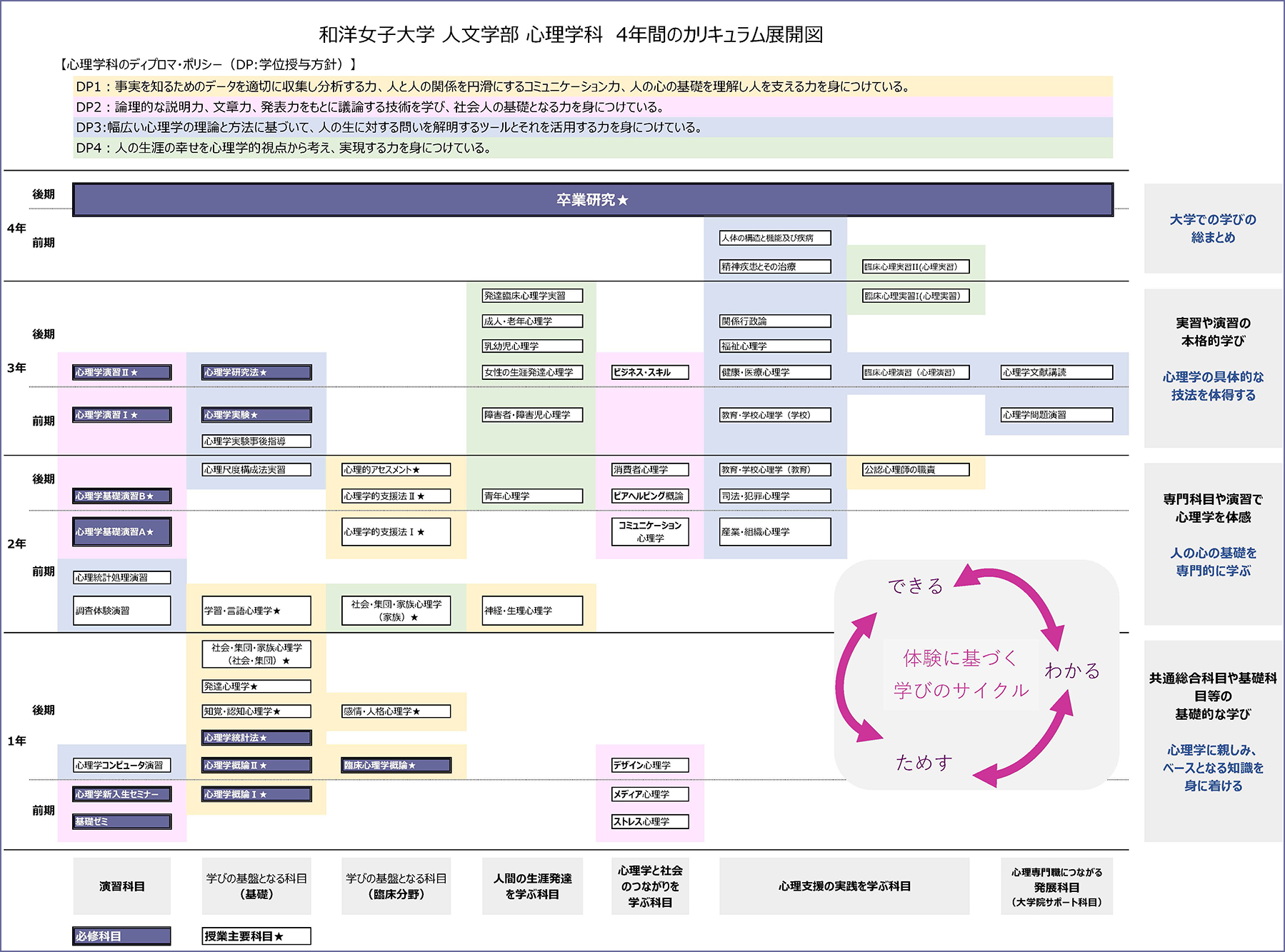
Task: Click the ストレス心理学 course box
Action: click(x=650, y=821)
